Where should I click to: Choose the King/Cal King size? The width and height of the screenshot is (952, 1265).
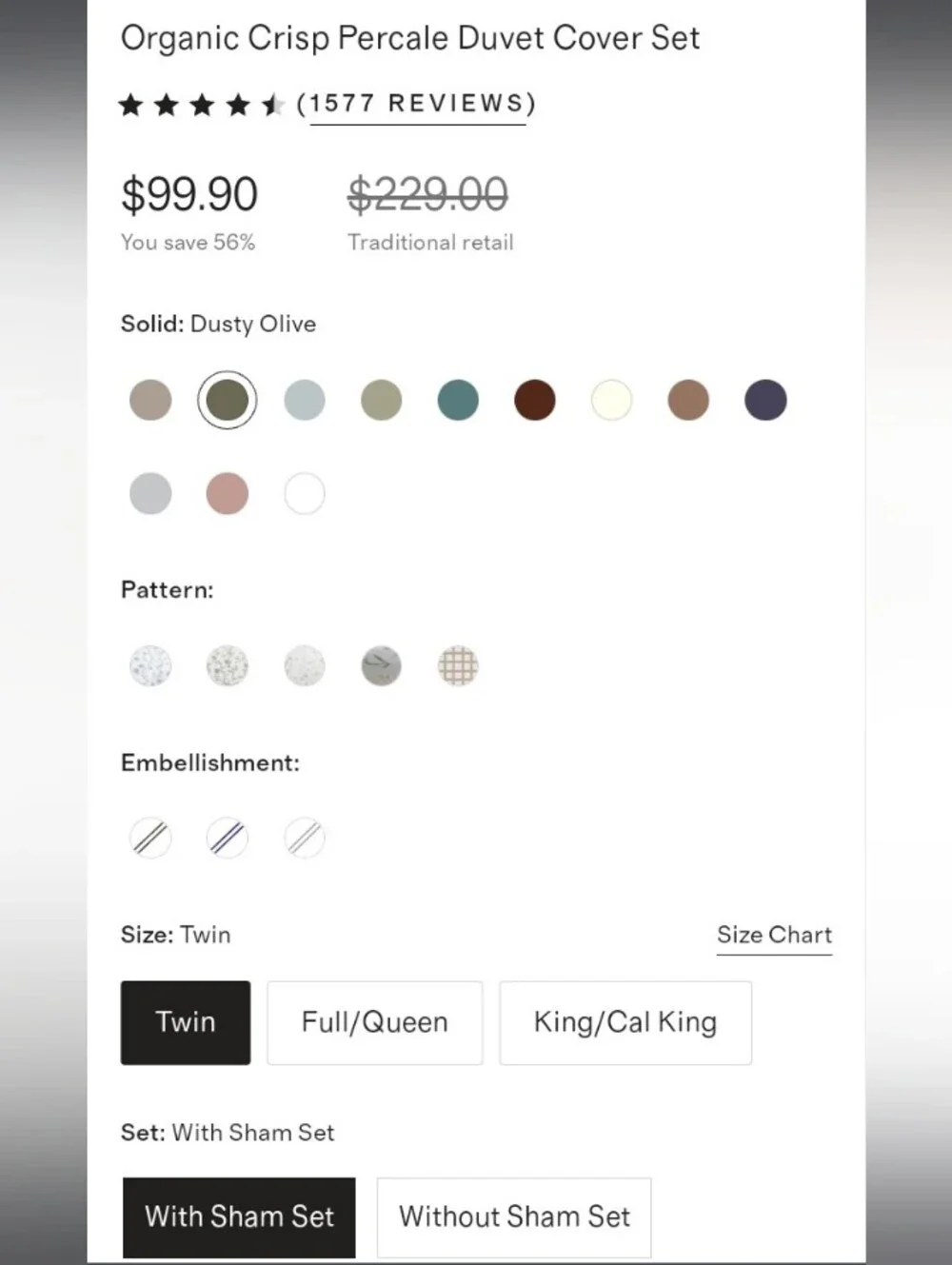625,1022
